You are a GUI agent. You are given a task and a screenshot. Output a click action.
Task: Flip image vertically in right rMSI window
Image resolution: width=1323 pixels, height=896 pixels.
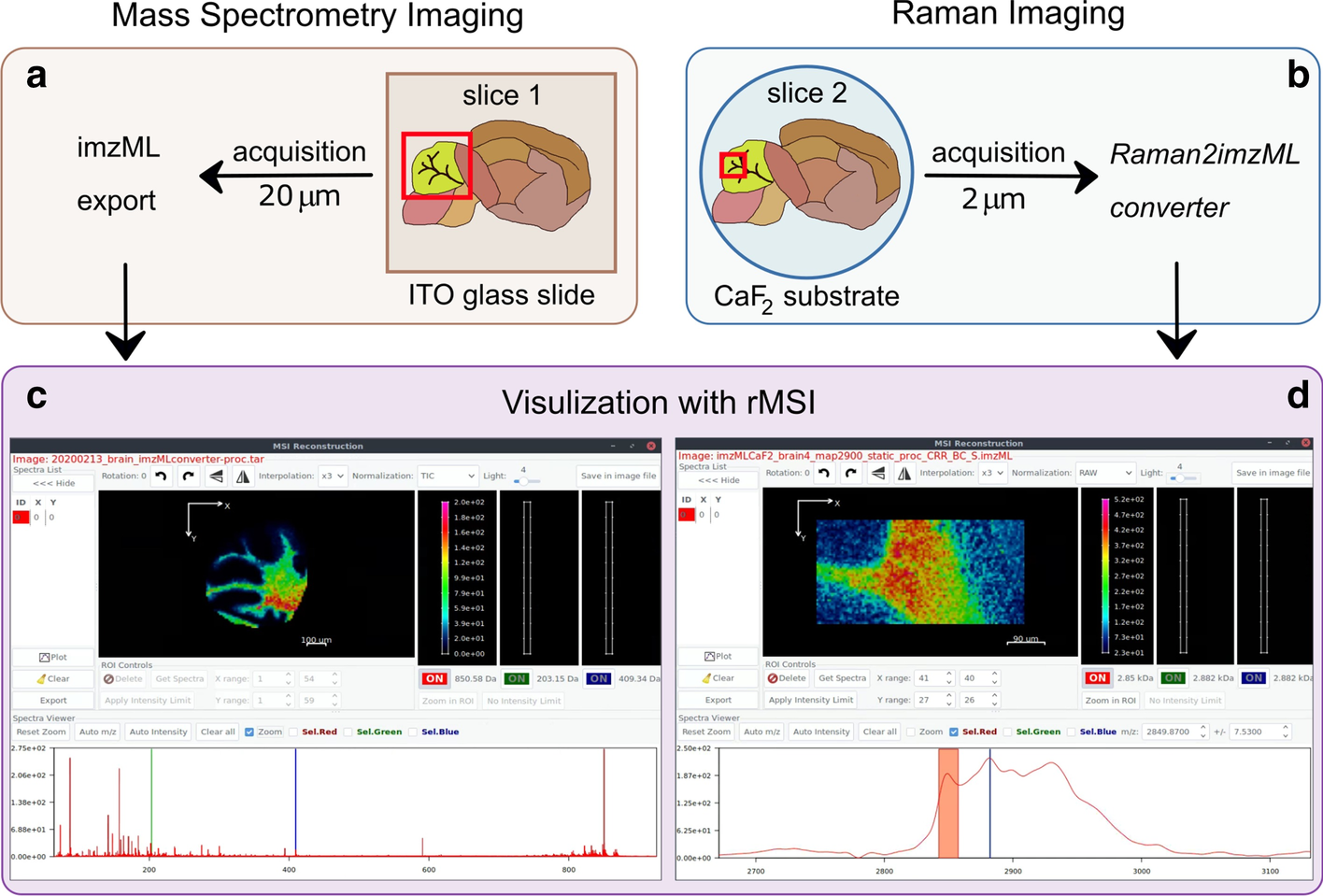(x=878, y=474)
